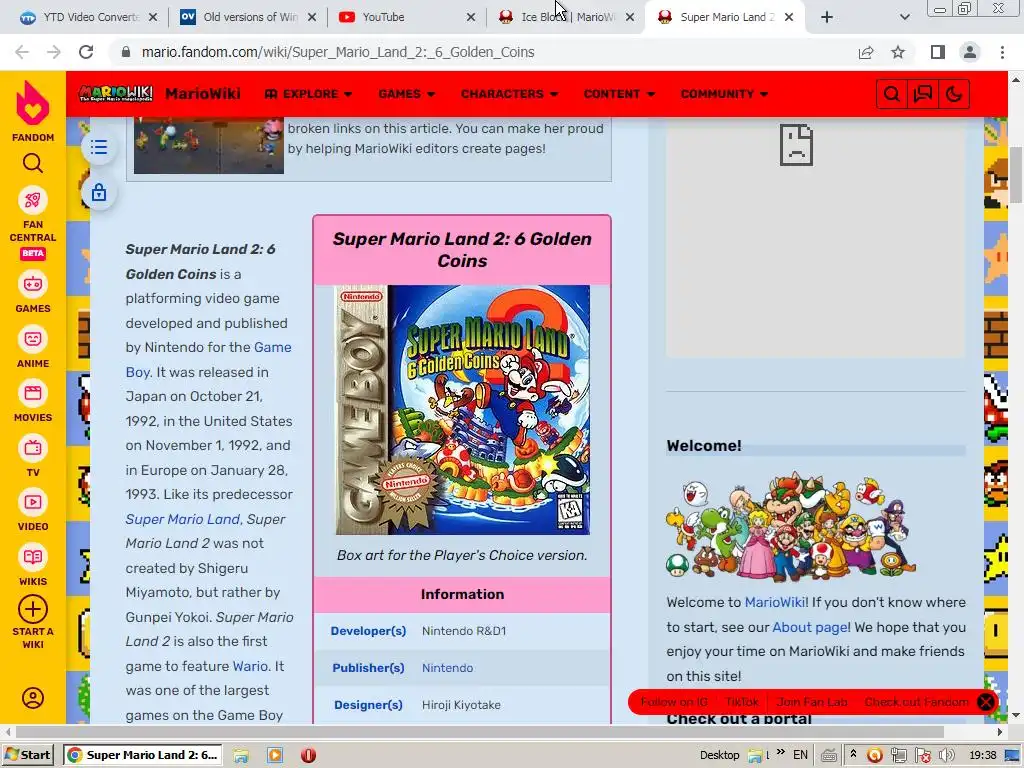Click the Welcome characters group image
The width and height of the screenshot is (1024, 768).
coord(791,526)
